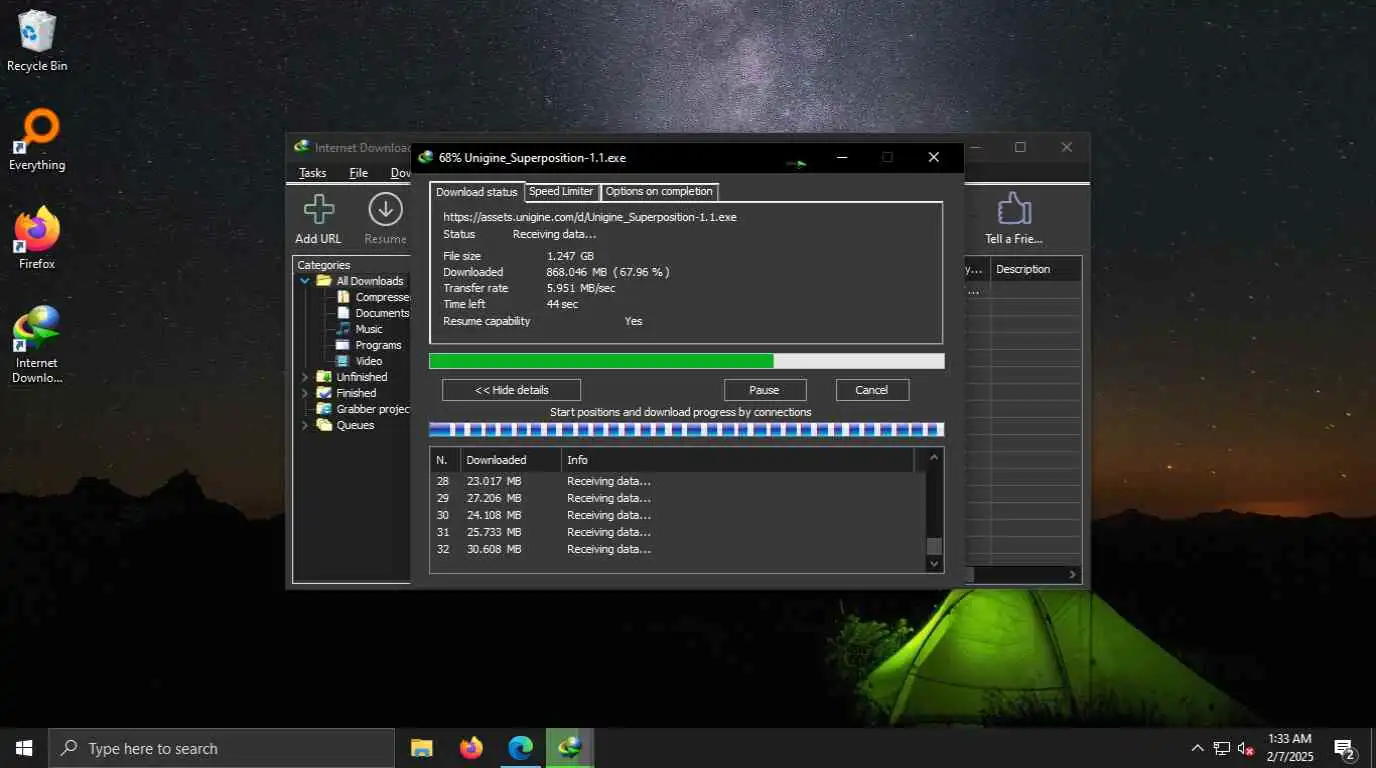Open Firefox from the taskbar

click(471, 748)
